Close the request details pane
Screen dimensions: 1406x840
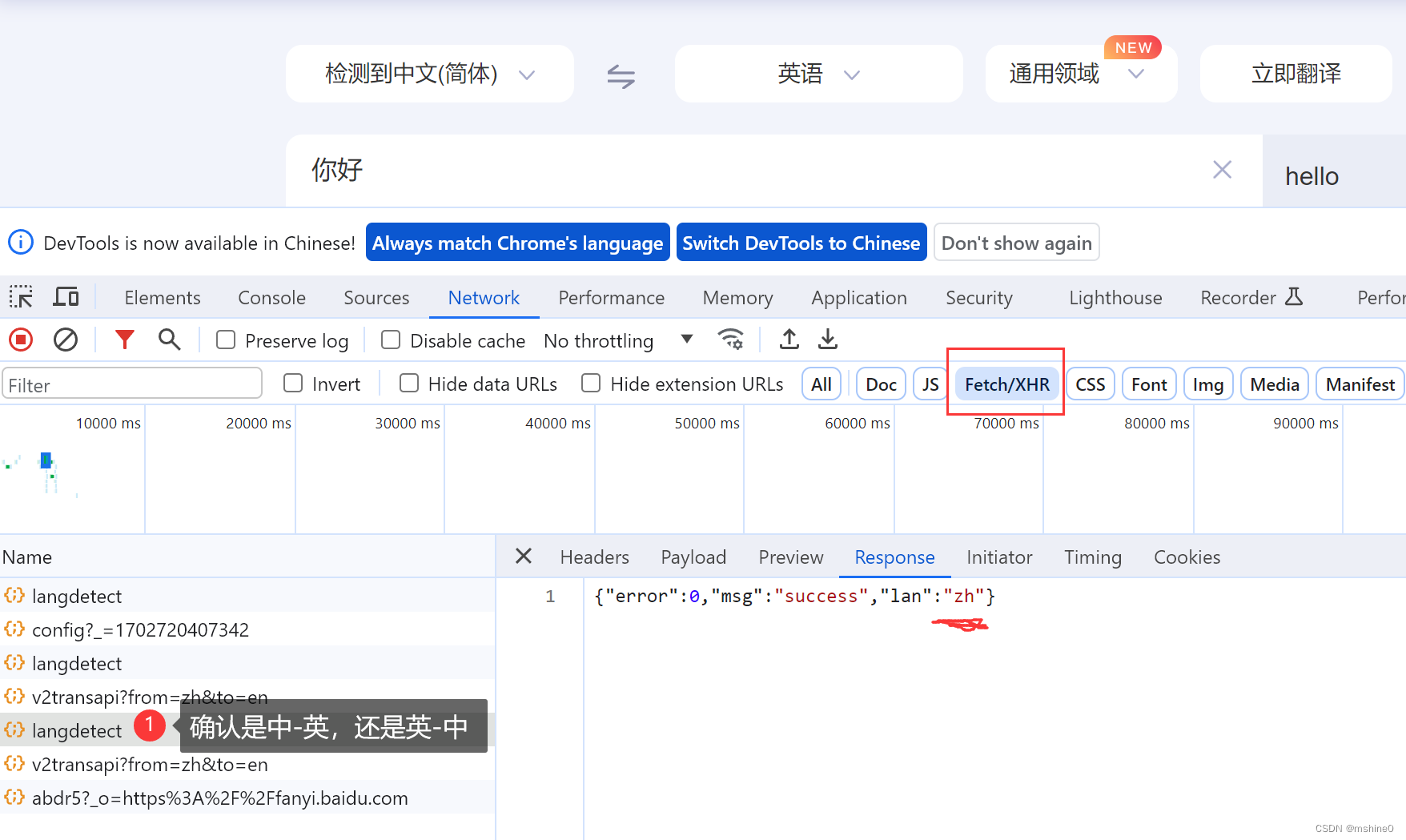pyautogui.click(x=524, y=556)
